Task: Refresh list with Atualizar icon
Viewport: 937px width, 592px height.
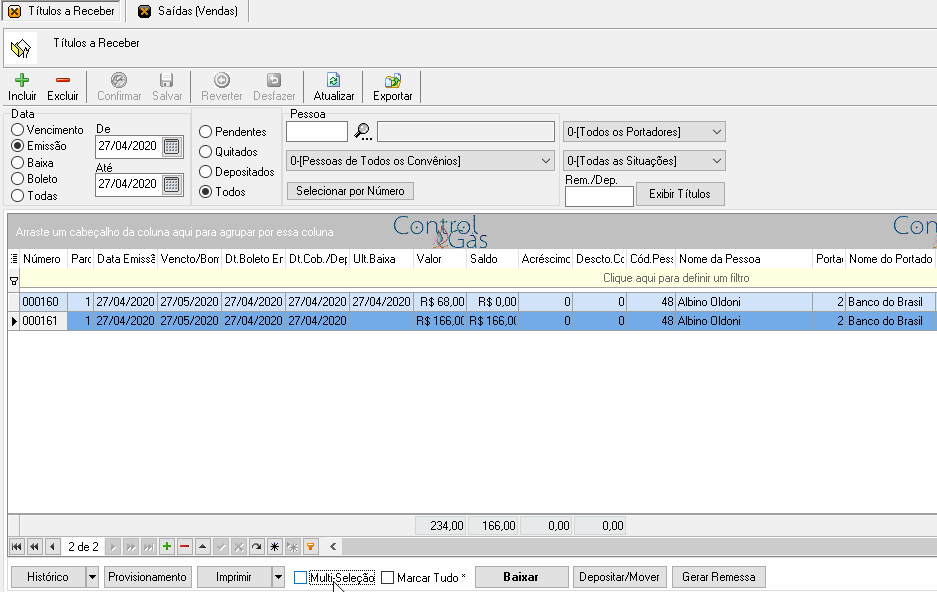Action: (333, 80)
